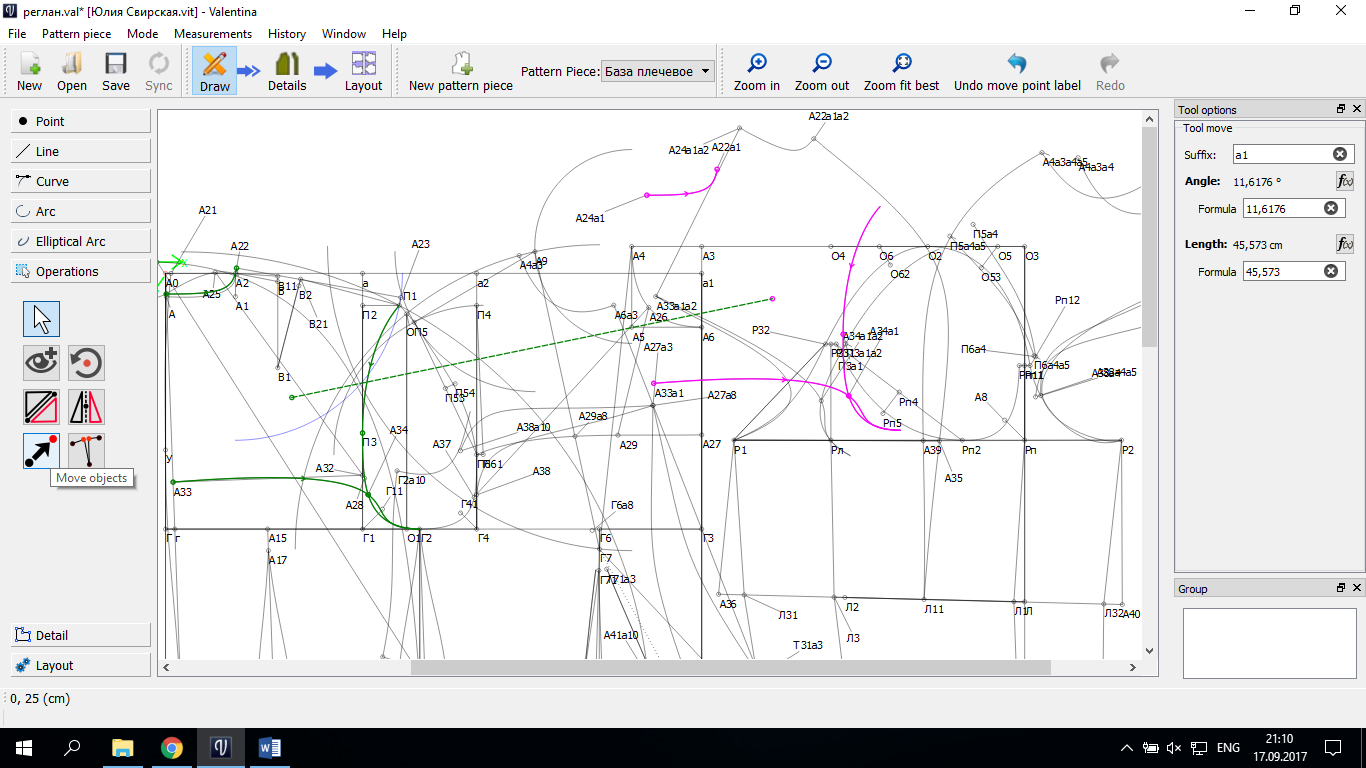Pick the flip objects by line tool

pos(41,407)
